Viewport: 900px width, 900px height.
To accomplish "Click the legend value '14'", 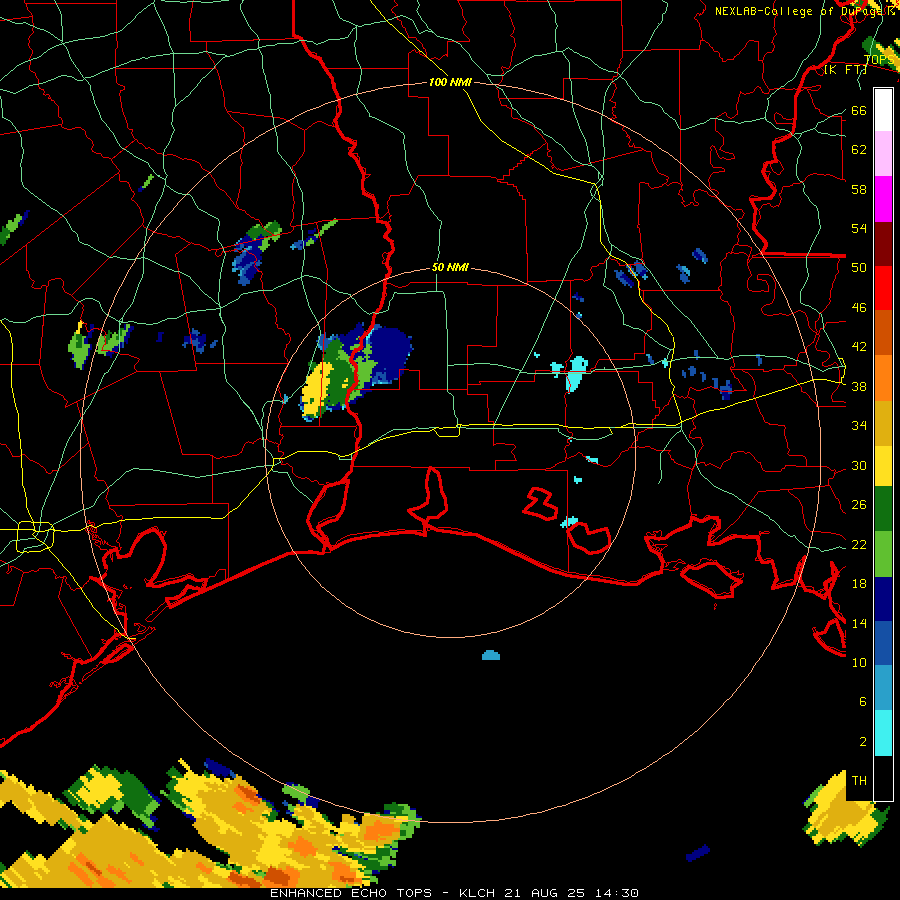I will pyautogui.click(x=859, y=623).
